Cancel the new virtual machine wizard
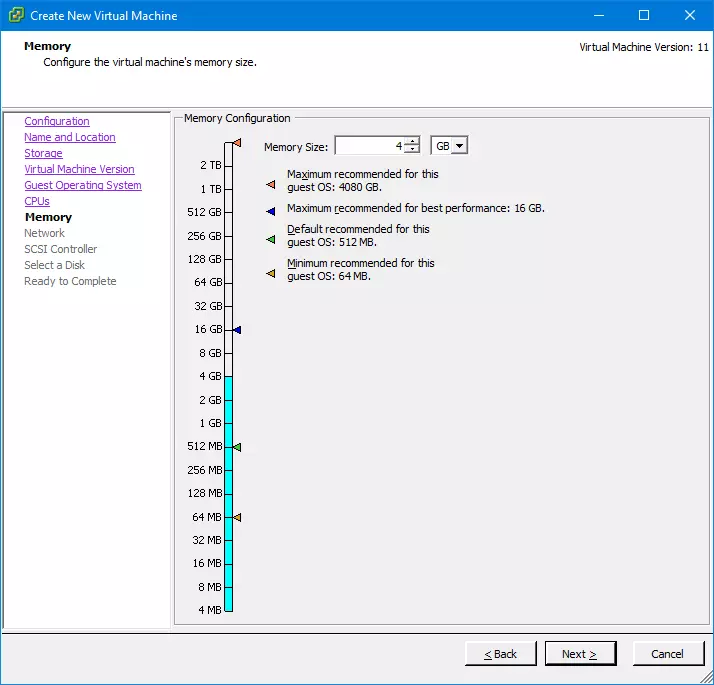This screenshot has height=685, width=714. pos(668,654)
